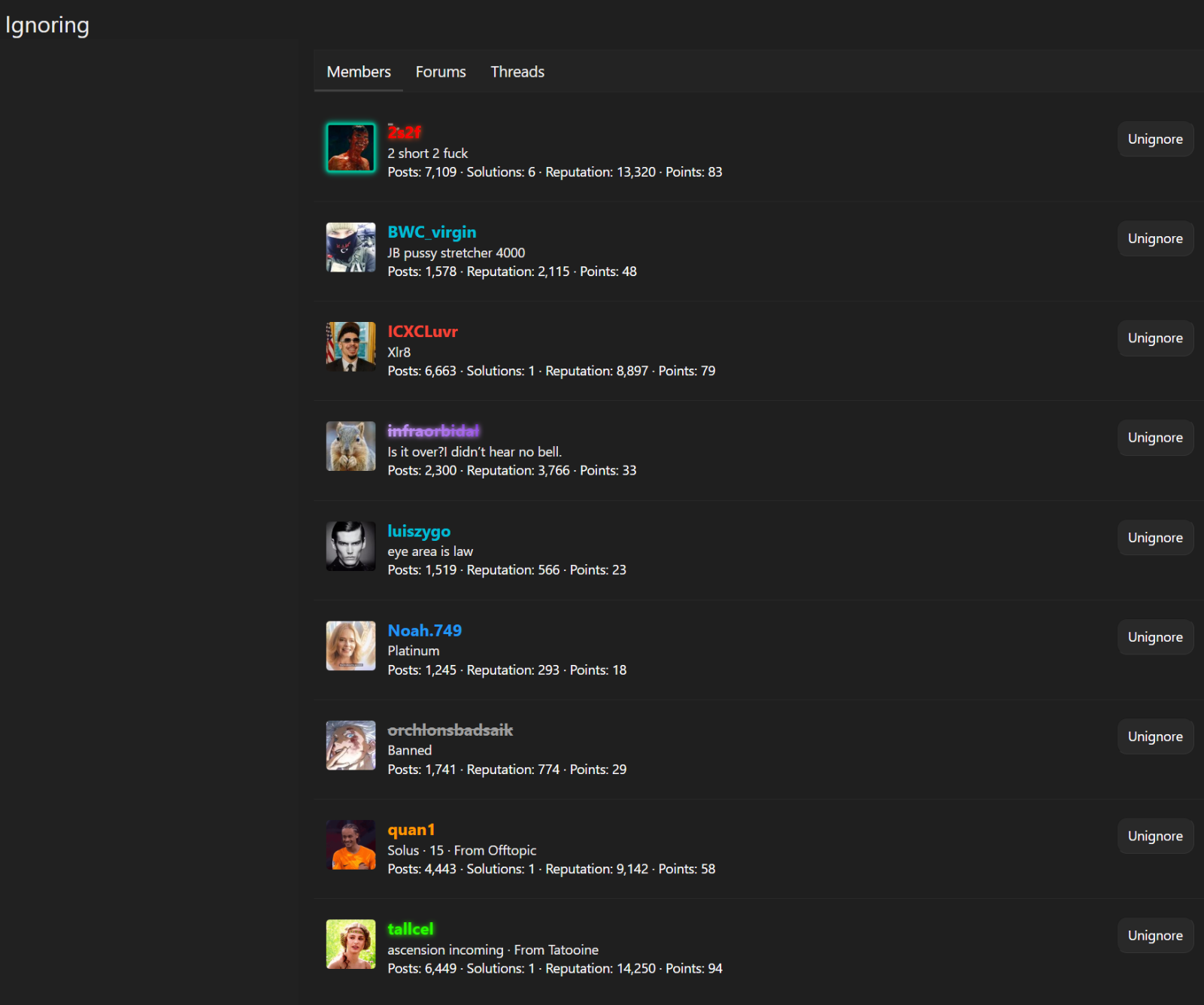Switch to the Members tab

359,71
